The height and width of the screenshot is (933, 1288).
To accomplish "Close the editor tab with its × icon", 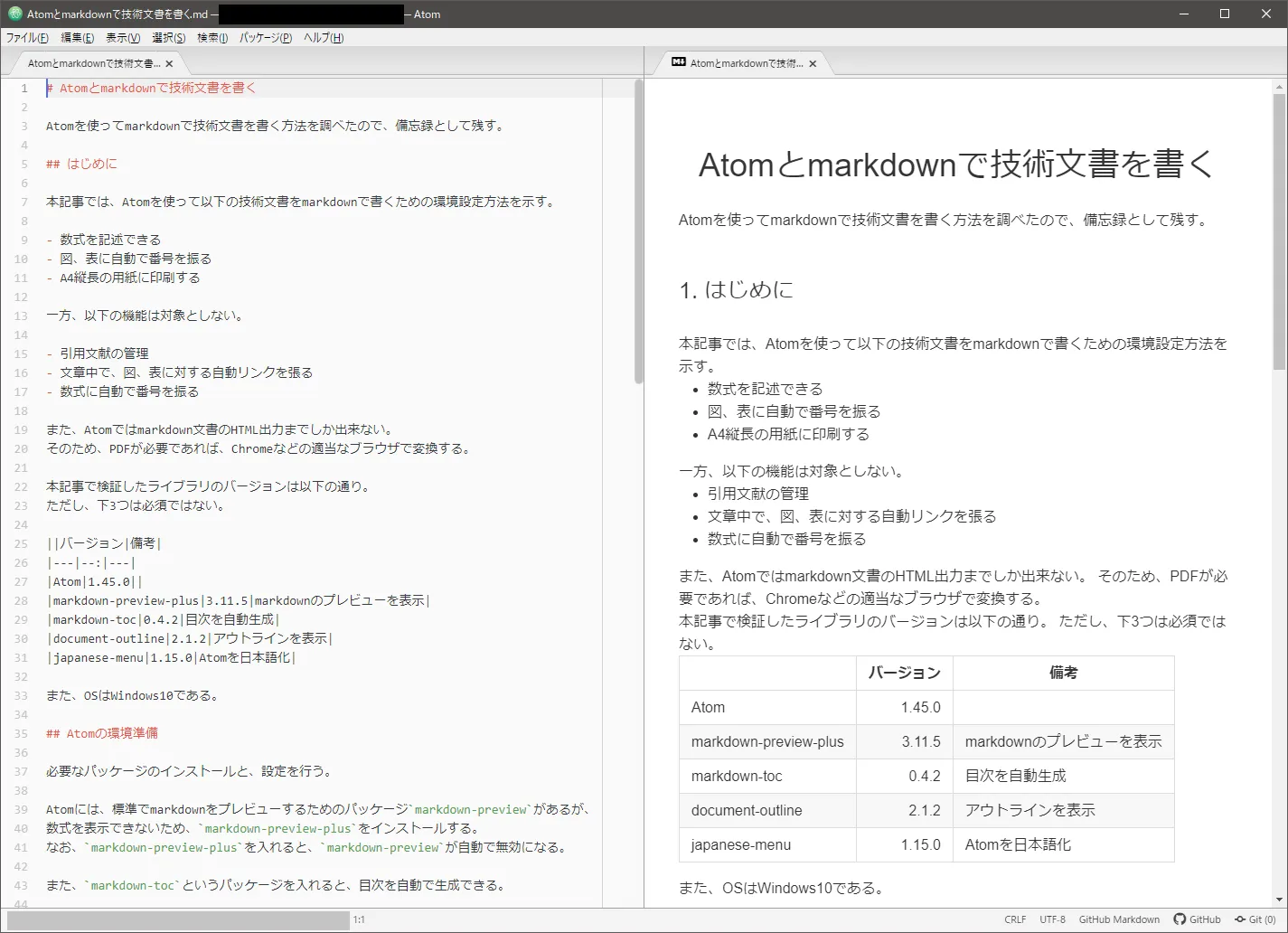I will 168,63.
